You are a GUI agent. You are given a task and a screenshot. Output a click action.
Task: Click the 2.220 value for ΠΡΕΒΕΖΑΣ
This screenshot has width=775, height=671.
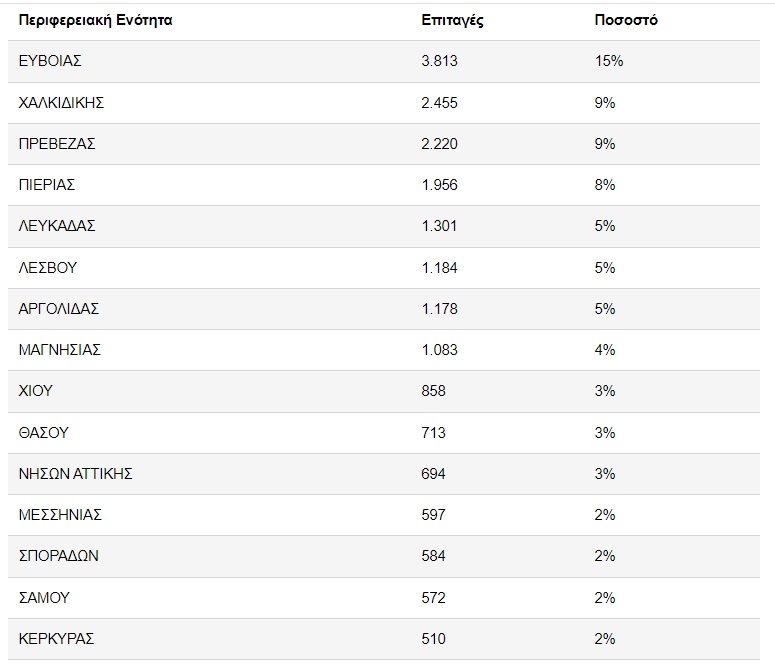pos(440,143)
